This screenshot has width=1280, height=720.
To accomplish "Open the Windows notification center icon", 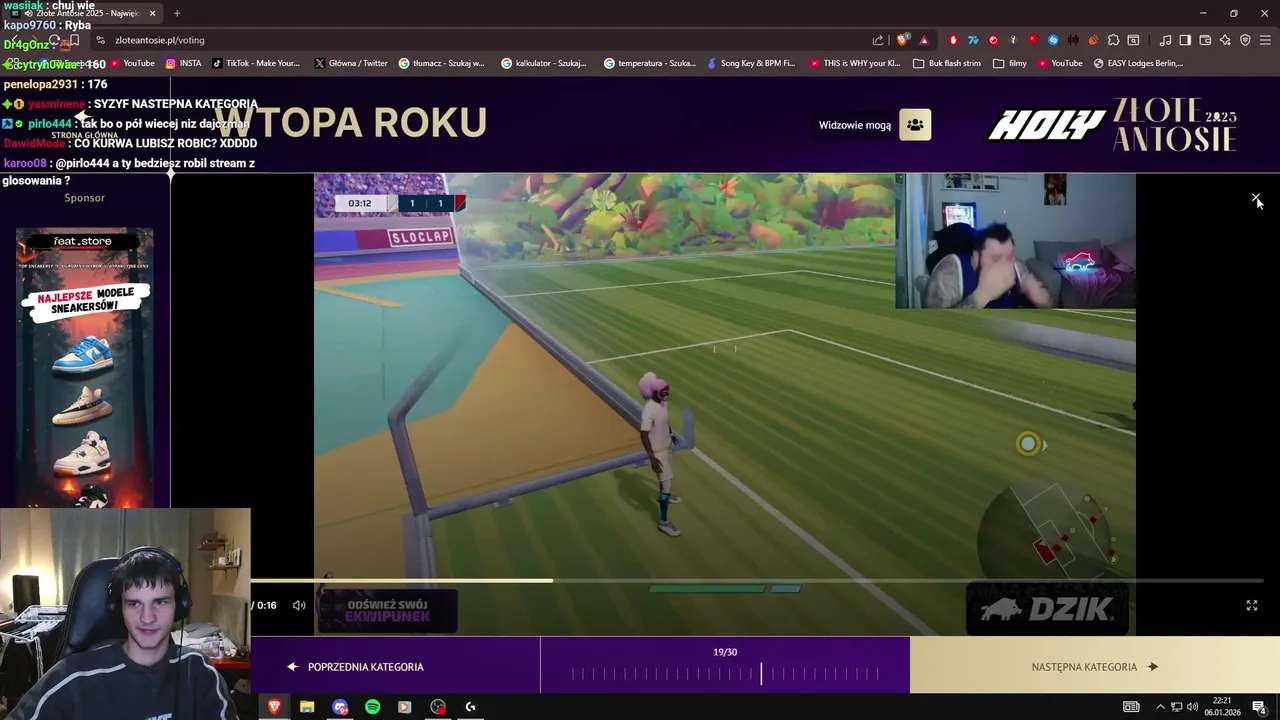I will click(1259, 707).
